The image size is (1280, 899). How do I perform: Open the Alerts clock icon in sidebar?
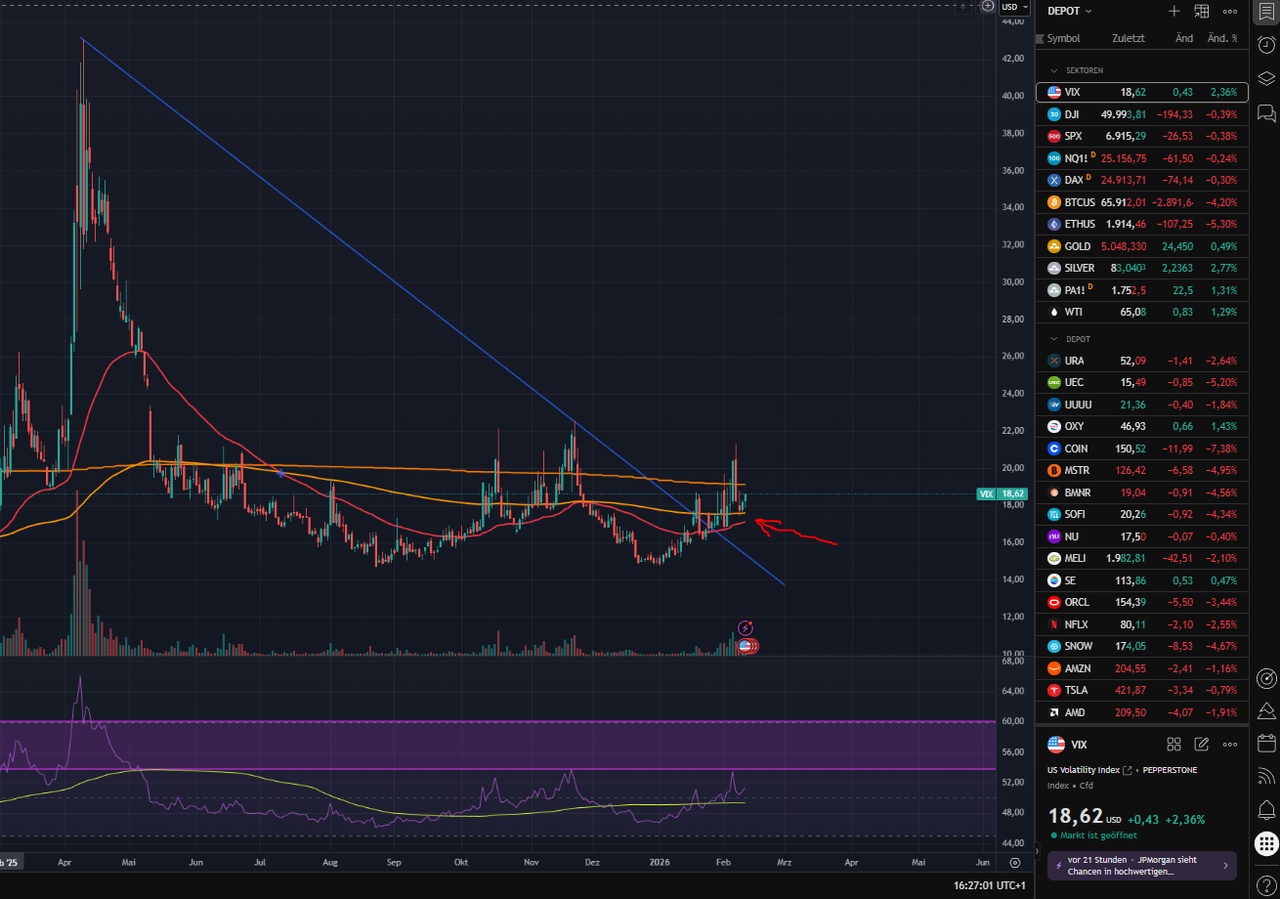coord(1266,45)
